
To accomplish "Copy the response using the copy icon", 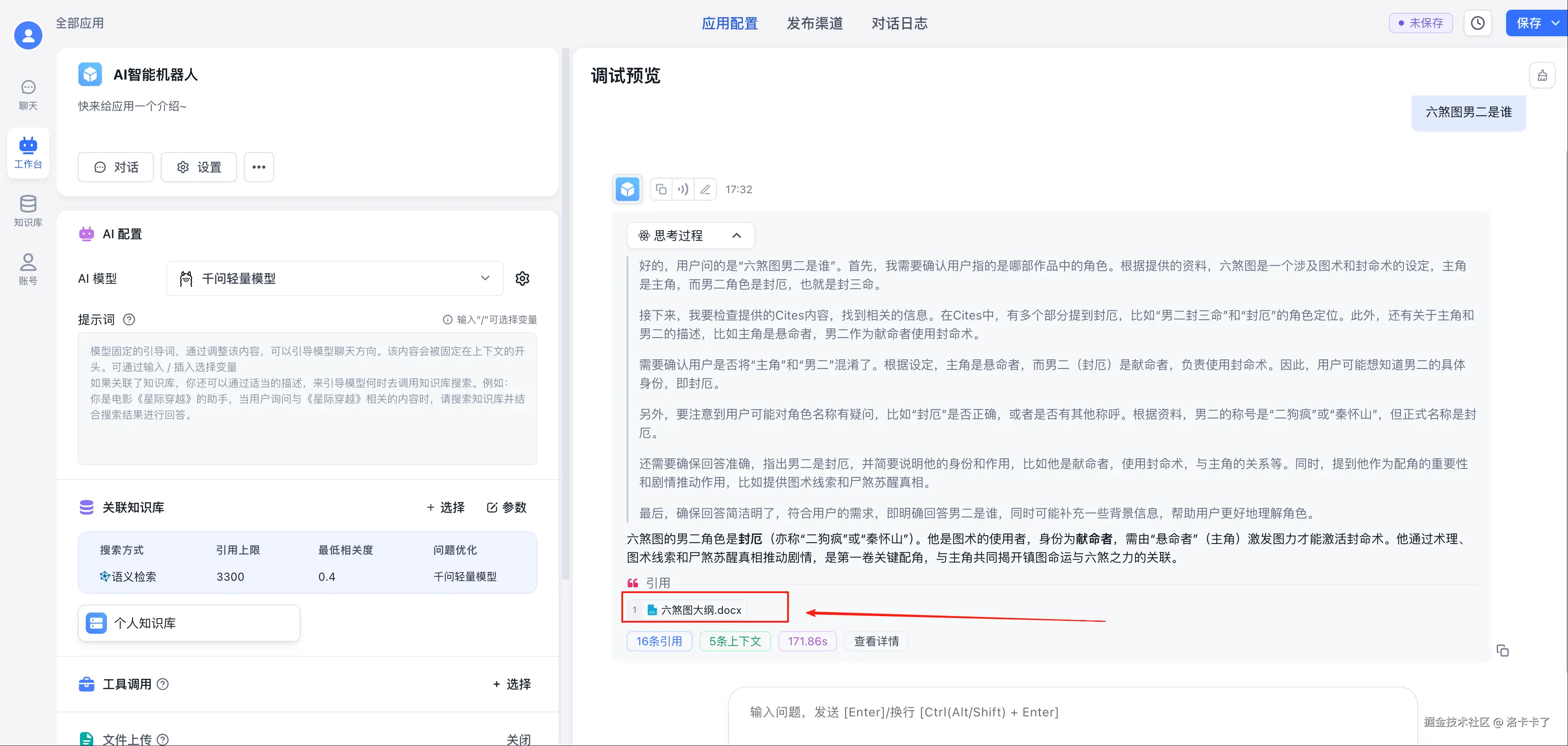I will pos(661,189).
